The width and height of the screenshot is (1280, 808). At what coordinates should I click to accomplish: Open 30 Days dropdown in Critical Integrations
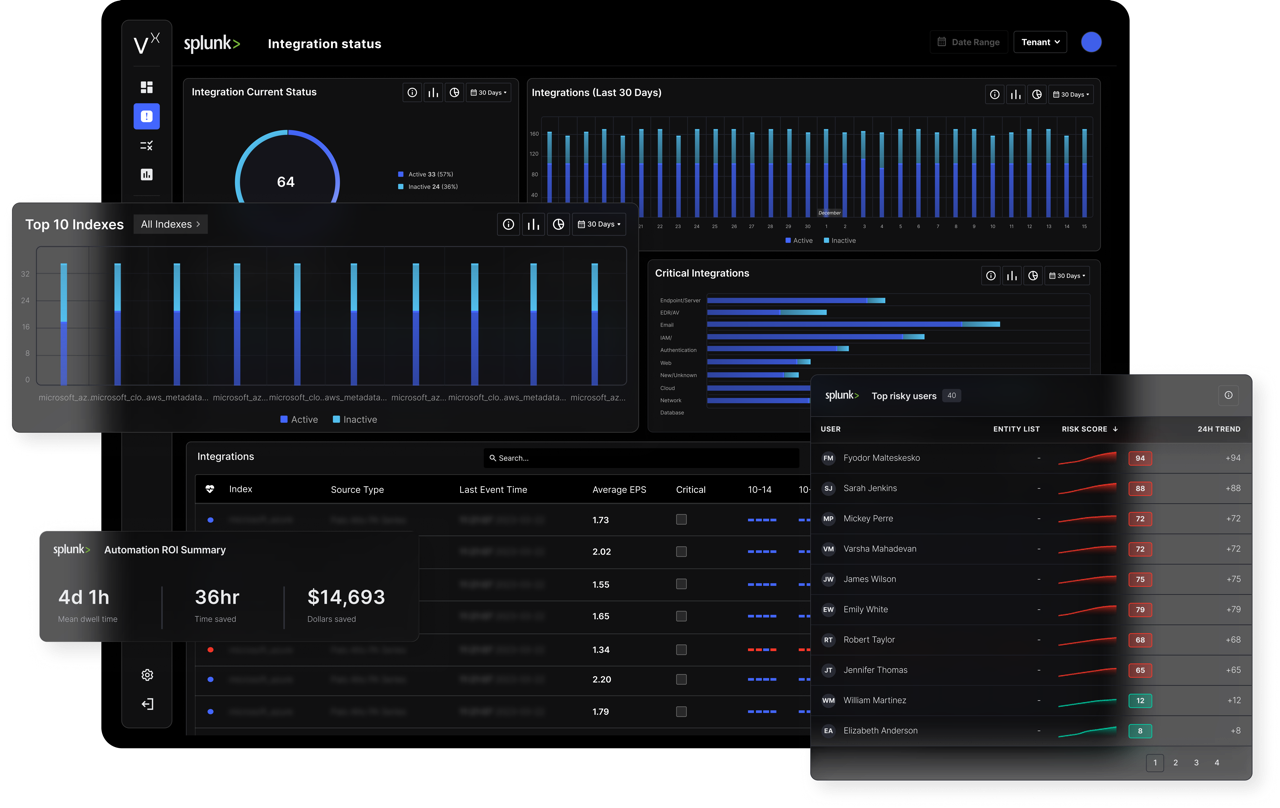[1067, 276]
